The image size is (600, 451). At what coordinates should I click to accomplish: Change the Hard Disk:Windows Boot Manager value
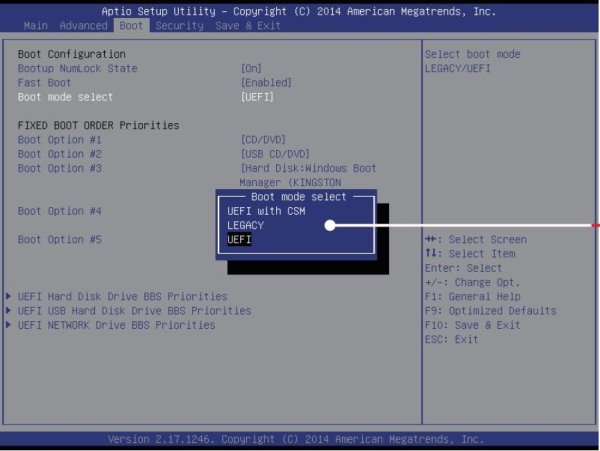(x=308, y=175)
